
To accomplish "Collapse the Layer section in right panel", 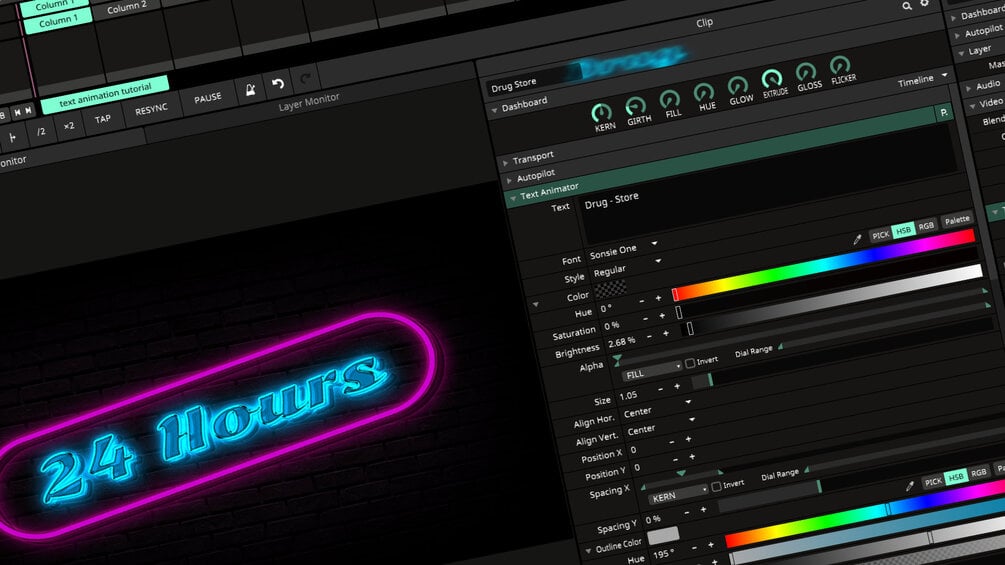I will coord(961,54).
